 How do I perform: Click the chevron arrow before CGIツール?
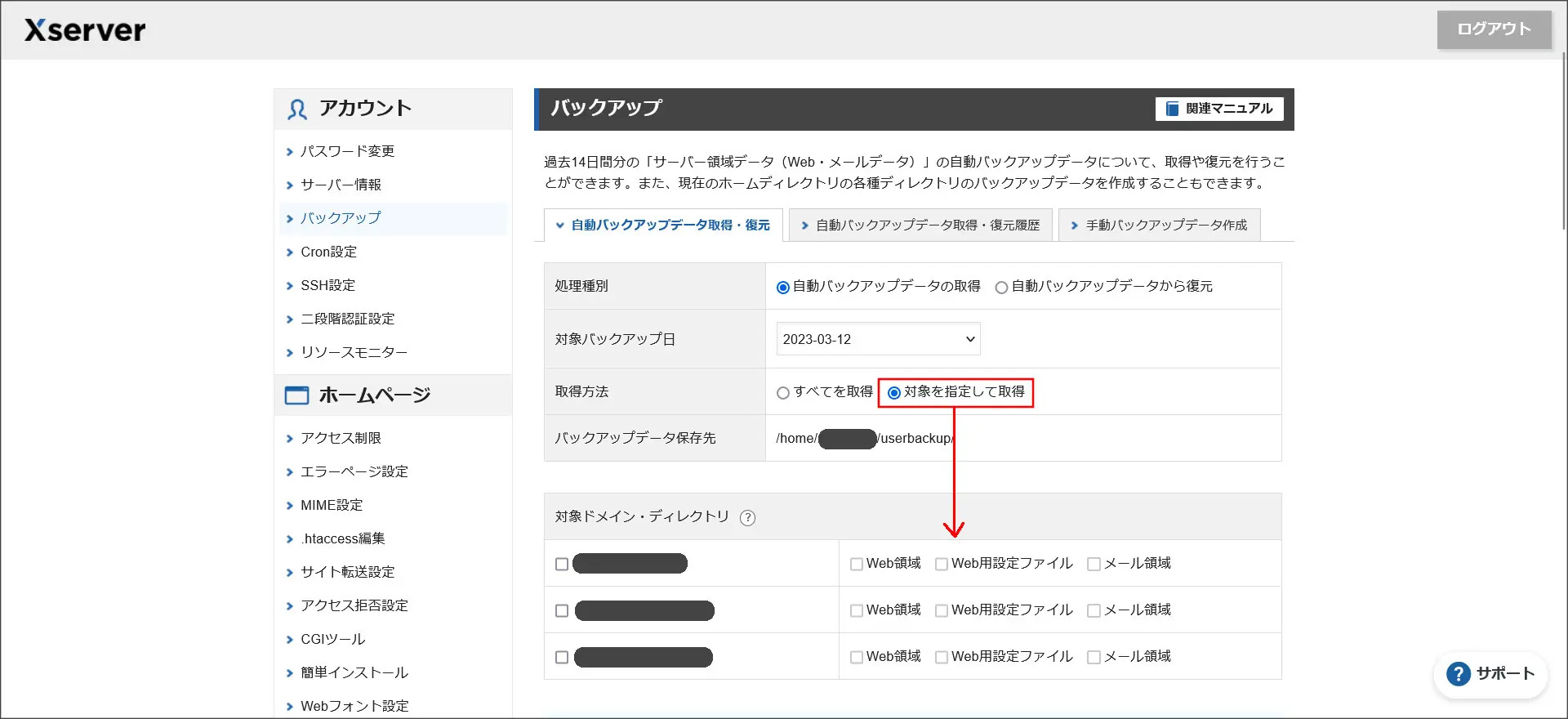pyautogui.click(x=289, y=640)
